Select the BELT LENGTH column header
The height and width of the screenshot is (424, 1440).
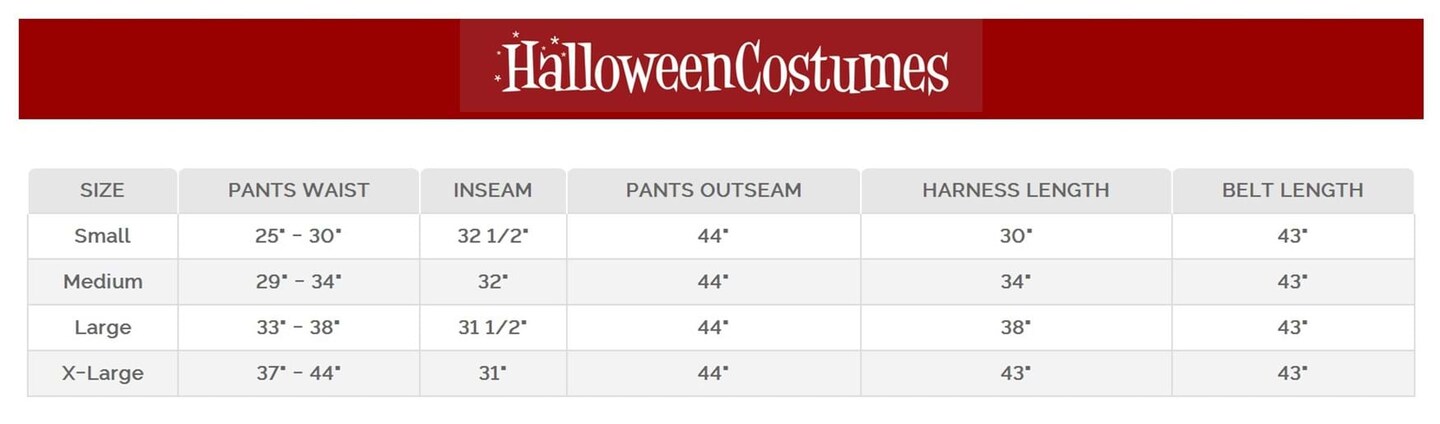click(x=1292, y=190)
